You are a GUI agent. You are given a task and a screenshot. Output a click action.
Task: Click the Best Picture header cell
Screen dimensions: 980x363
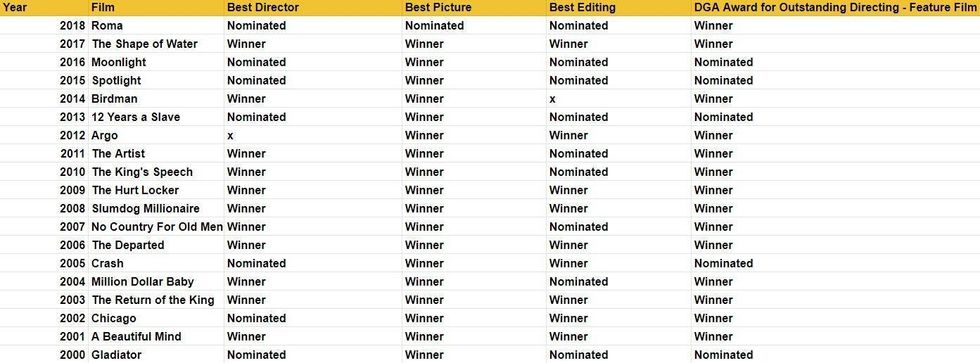pyautogui.click(x=474, y=7)
